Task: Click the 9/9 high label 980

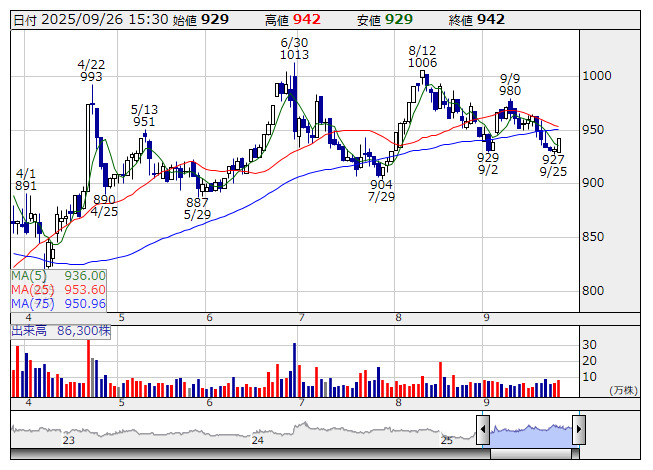Action: coord(512,90)
